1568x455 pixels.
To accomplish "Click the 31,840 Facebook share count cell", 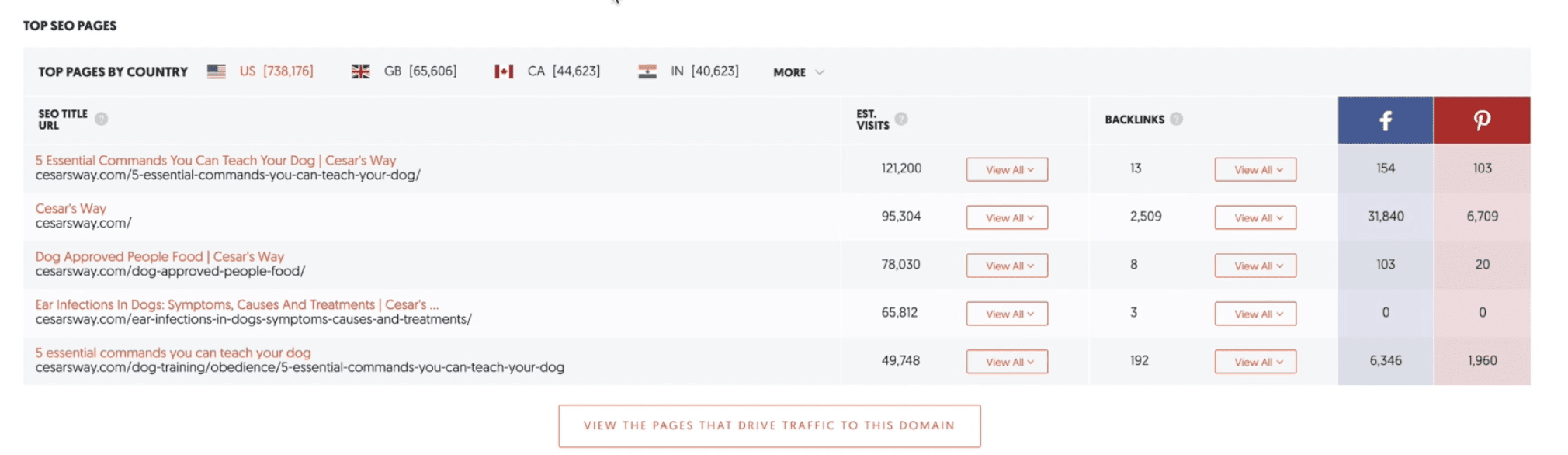I will (x=1384, y=217).
